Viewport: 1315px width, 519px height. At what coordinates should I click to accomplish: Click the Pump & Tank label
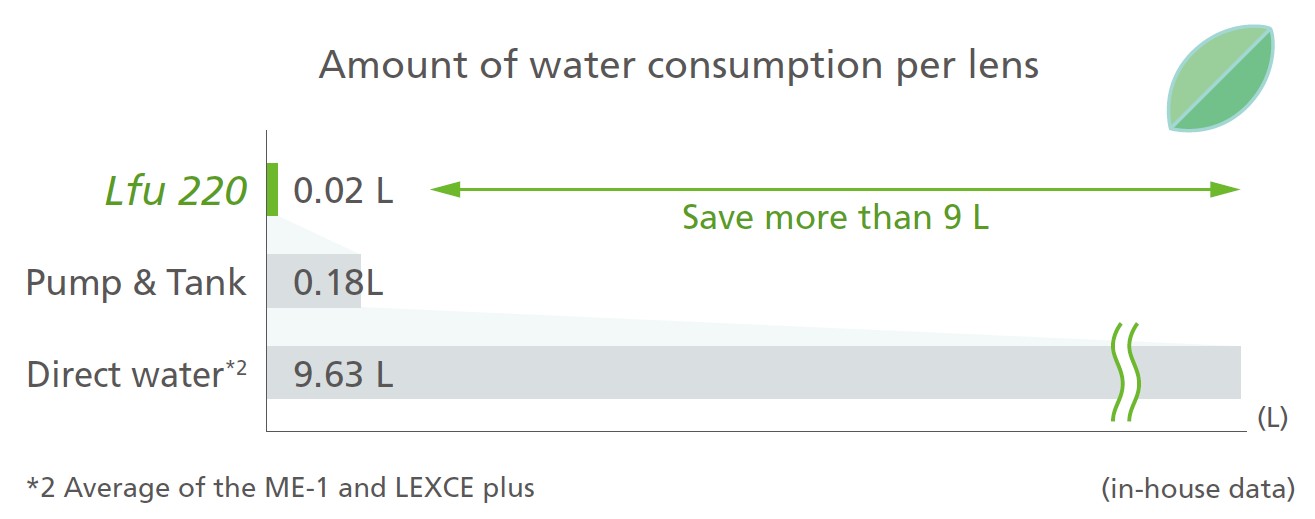pyautogui.click(x=135, y=282)
